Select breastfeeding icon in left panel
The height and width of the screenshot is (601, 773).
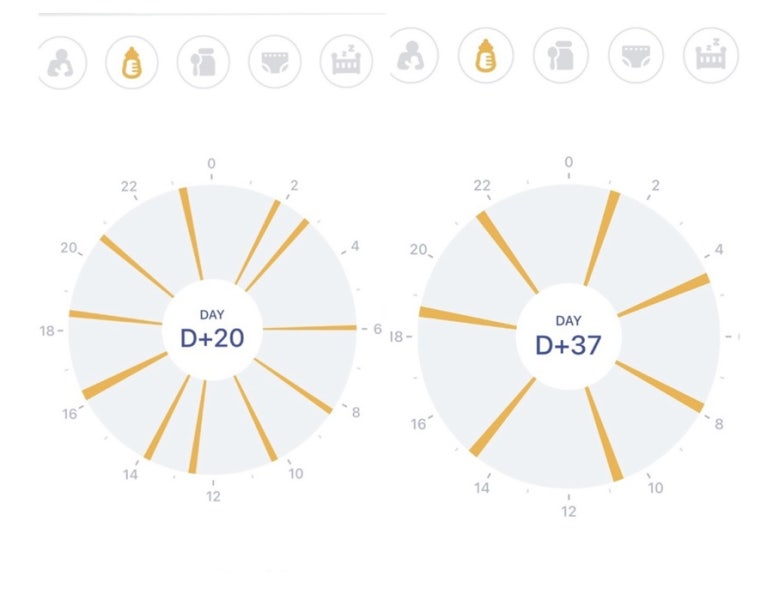point(63,63)
